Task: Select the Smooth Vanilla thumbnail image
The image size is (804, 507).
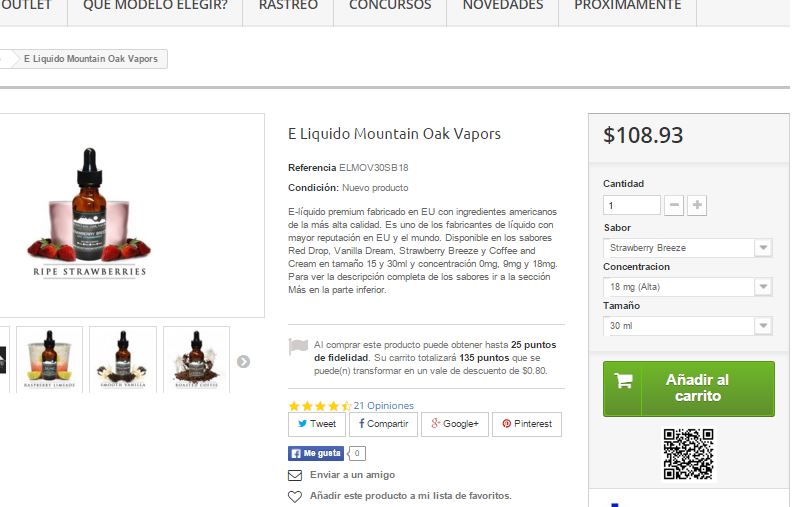Action: pyautogui.click(x=123, y=359)
